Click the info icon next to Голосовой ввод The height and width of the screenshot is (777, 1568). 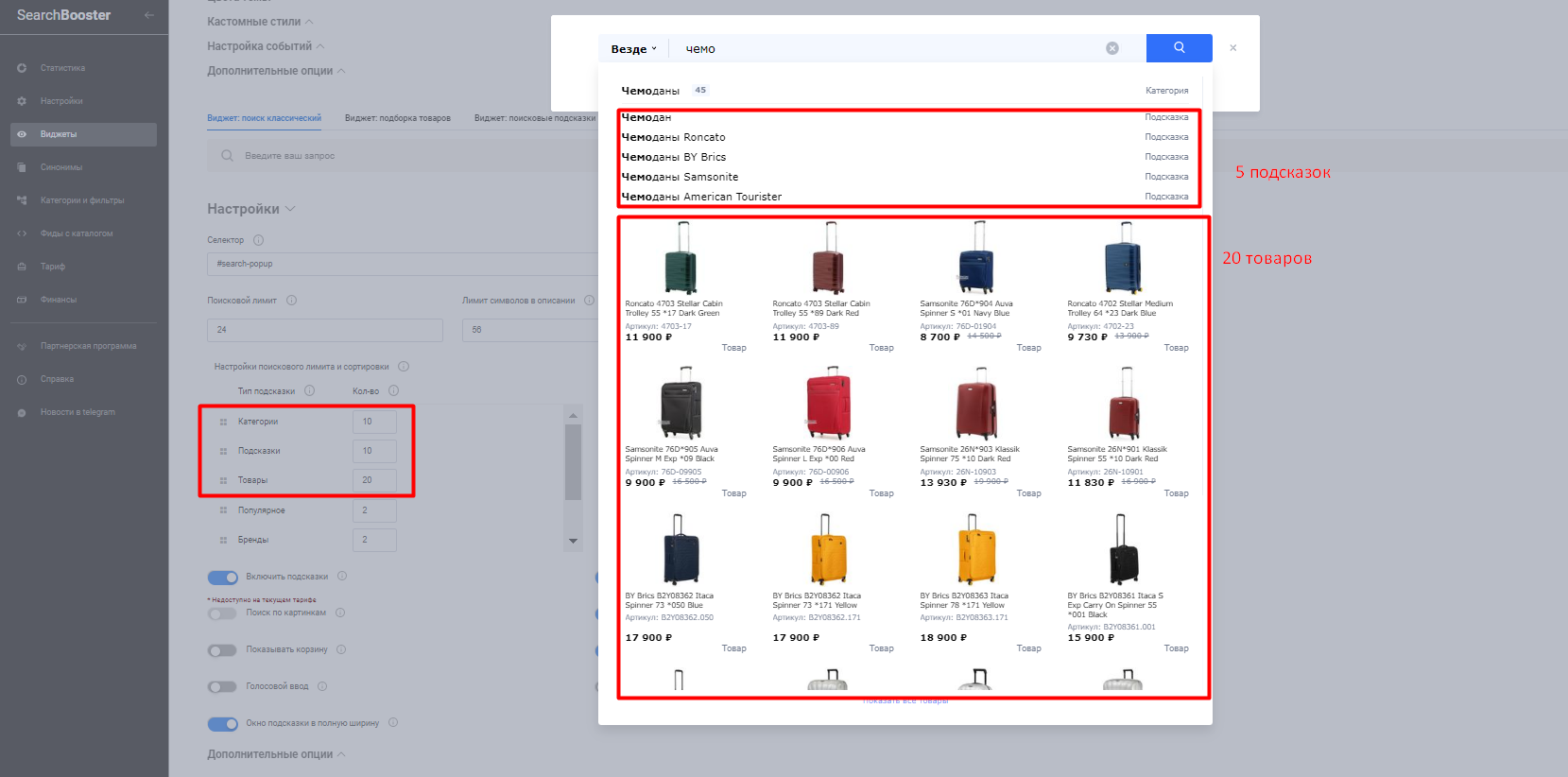click(x=322, y=686)
